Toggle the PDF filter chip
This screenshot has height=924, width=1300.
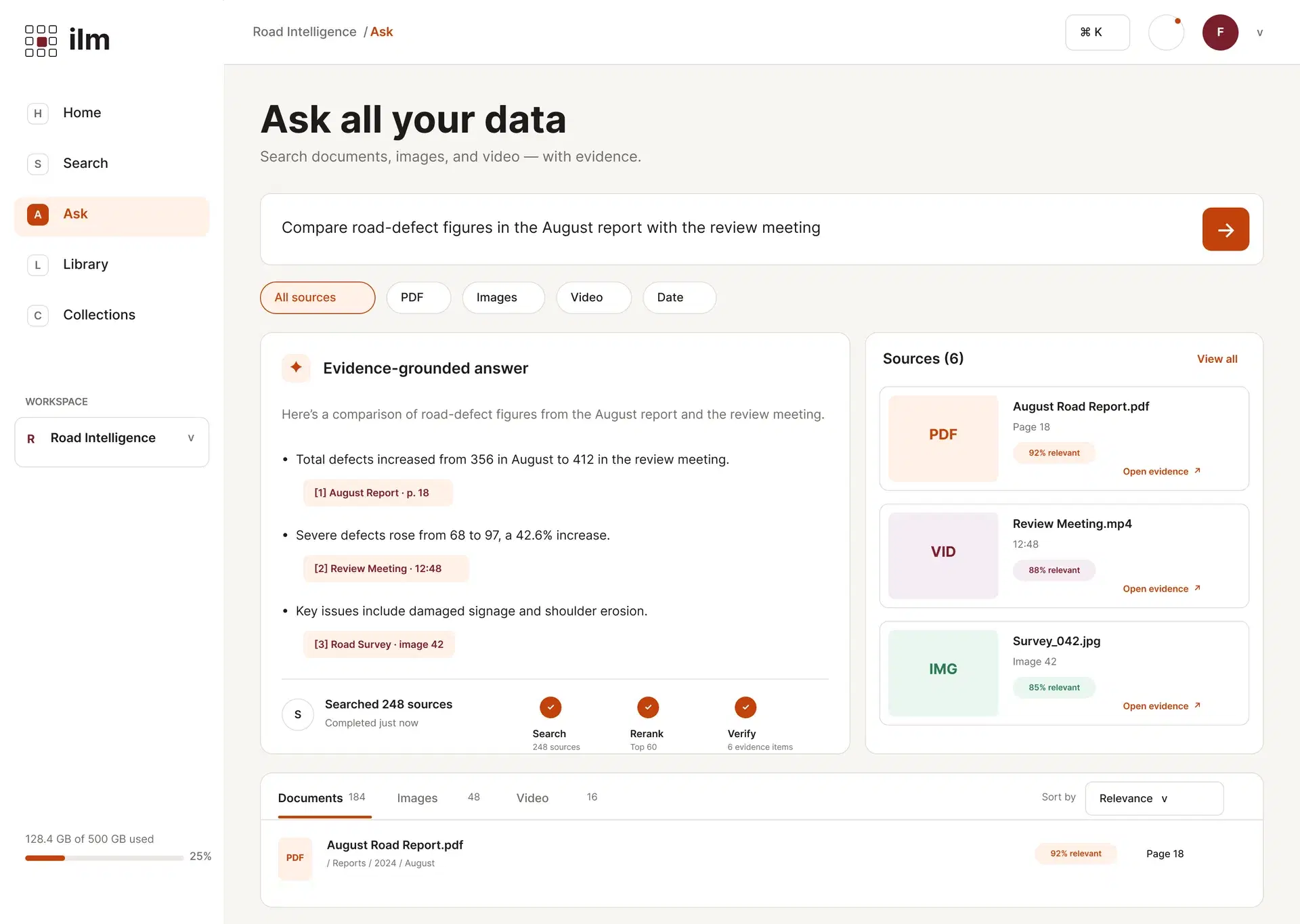(418, 298)
